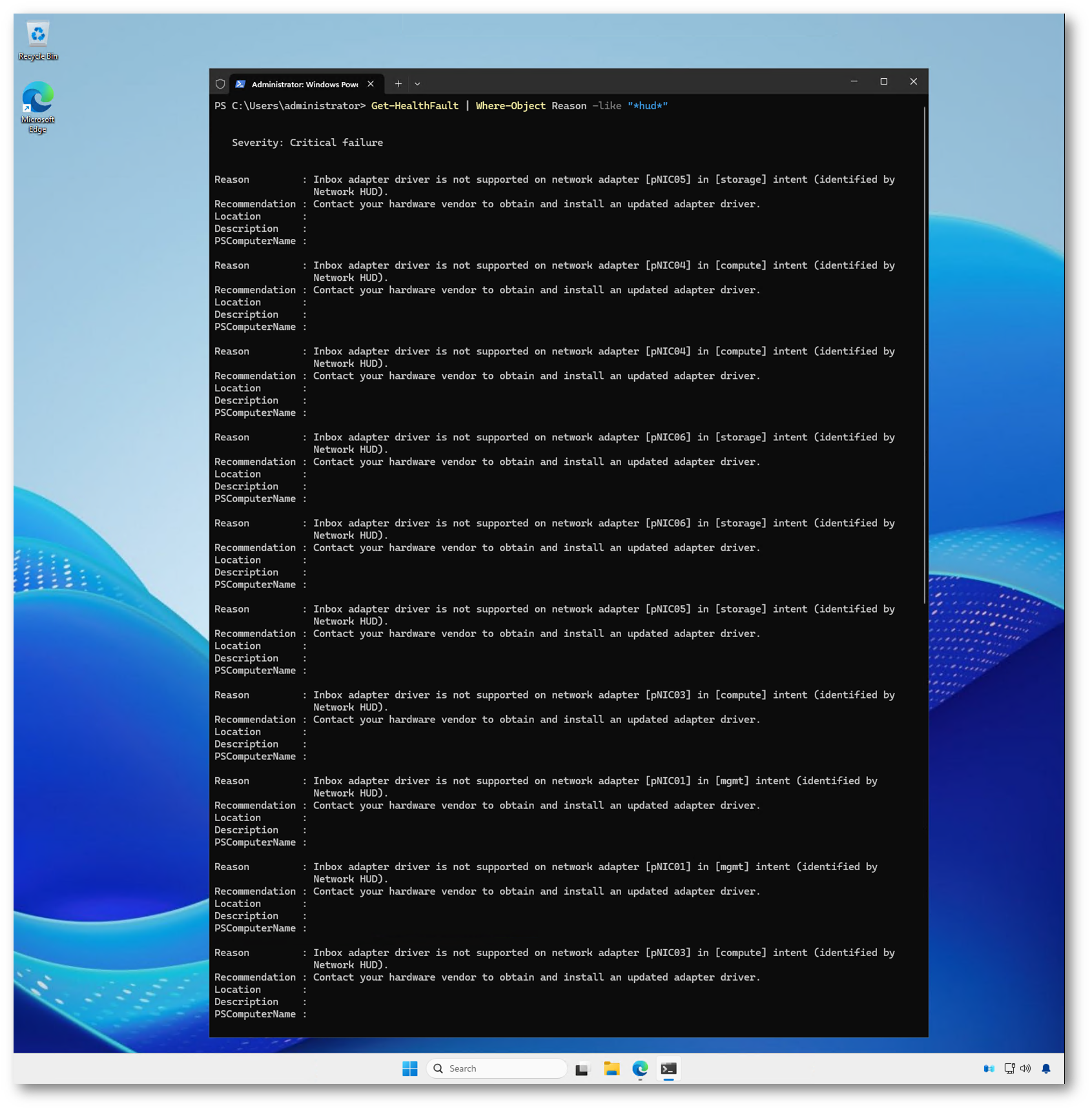Image resolution: width=1092 pixels, height=1111 pixels.
Task: Open the Windows Start menu
Action: click(x=409, y=1068)
